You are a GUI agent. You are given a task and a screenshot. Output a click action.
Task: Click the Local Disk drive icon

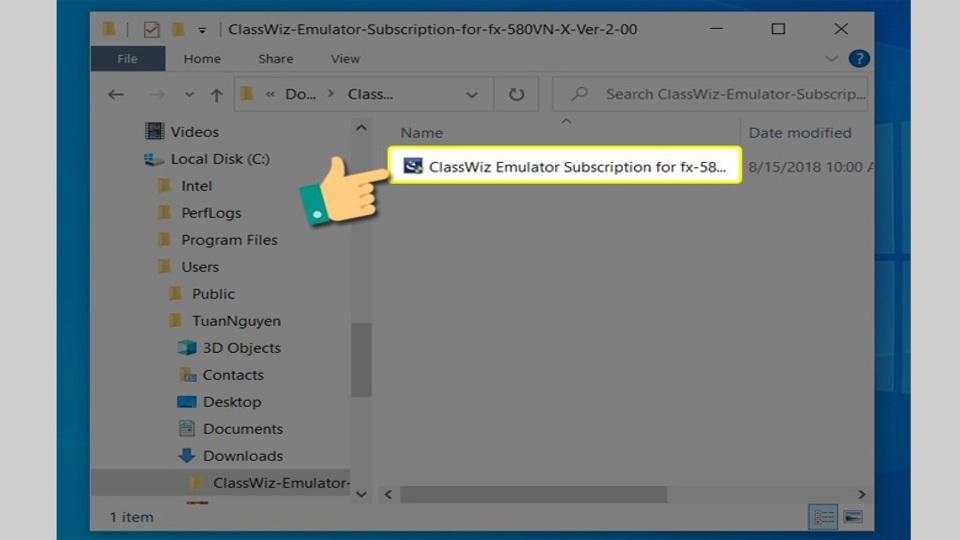153,159
